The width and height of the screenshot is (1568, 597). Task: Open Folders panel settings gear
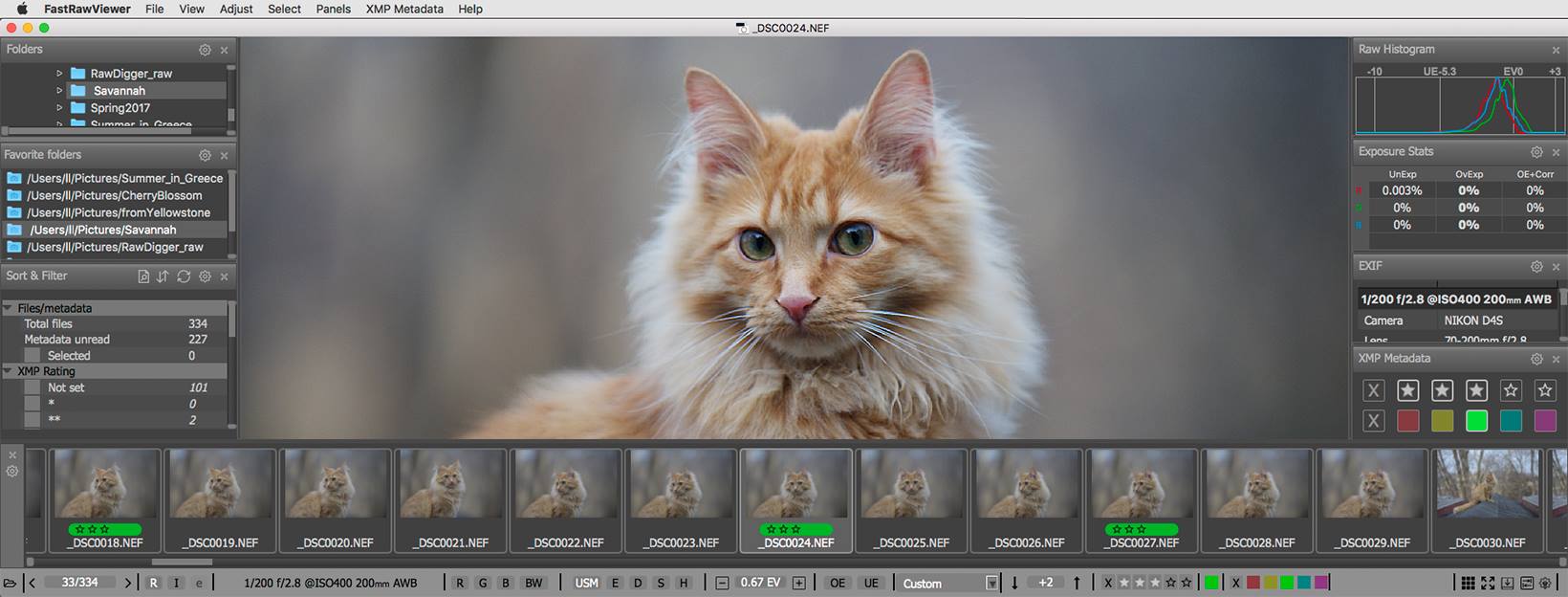click(205, 50)
